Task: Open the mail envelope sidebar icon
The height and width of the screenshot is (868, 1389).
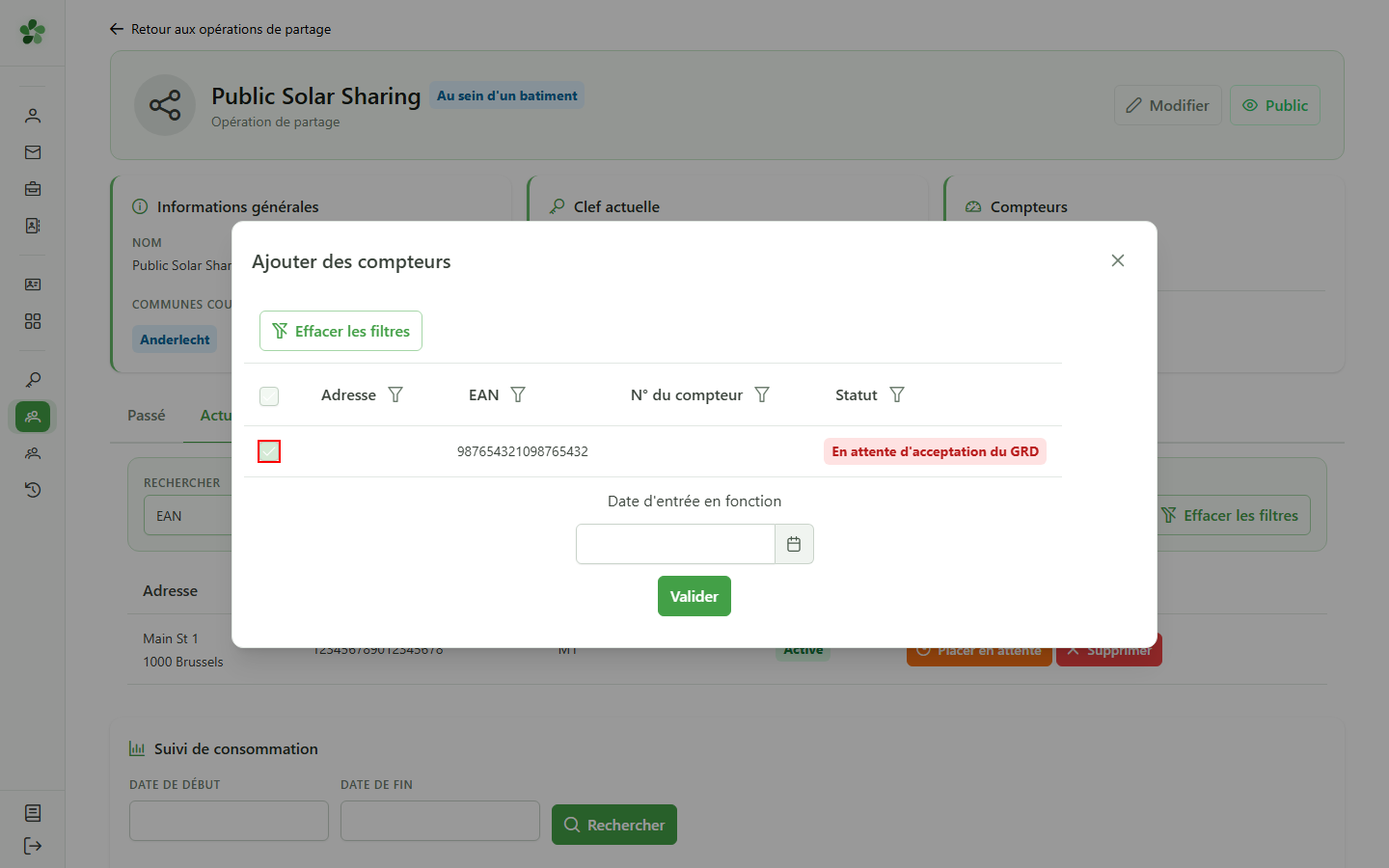Action: coord(33,152)
